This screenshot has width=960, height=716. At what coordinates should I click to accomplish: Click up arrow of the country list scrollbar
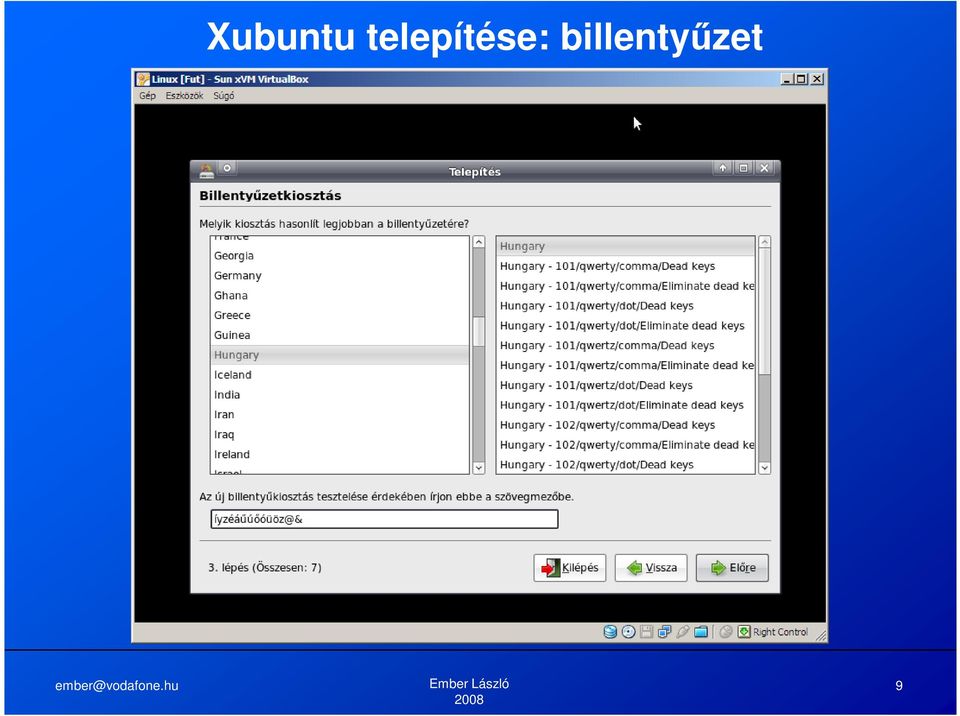tap(479, 242)
